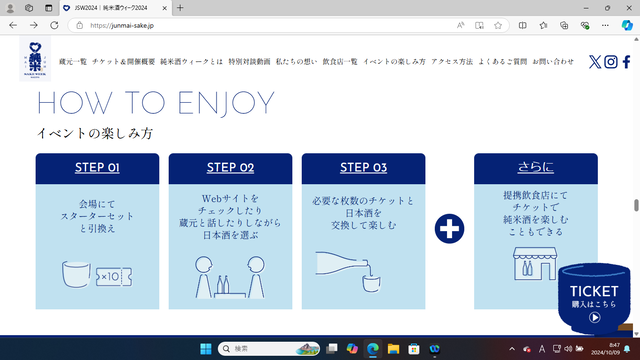Add page to favorites with star icon
Viewport: 640px width, 360px height.
pyautogui.click(x=498, y=25)
